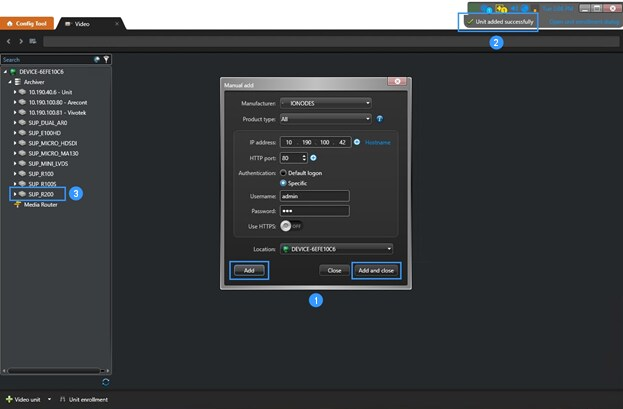Switch to the Config Tool tab
The width and height of the screenshot is (623, 409).
click(27, 23)
